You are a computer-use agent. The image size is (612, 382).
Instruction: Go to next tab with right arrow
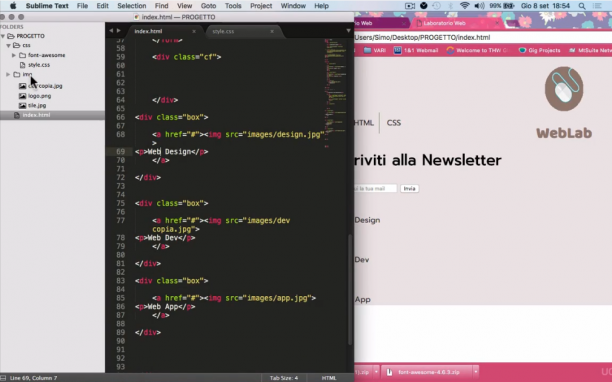tap(119, 30)
